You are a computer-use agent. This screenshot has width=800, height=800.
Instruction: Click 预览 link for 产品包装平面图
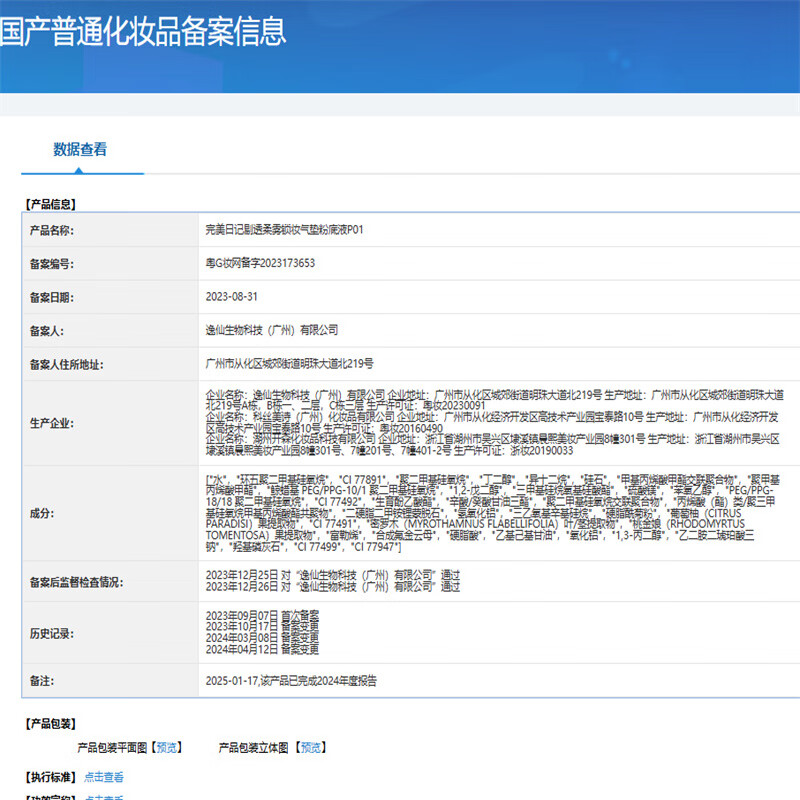[168, 747]
